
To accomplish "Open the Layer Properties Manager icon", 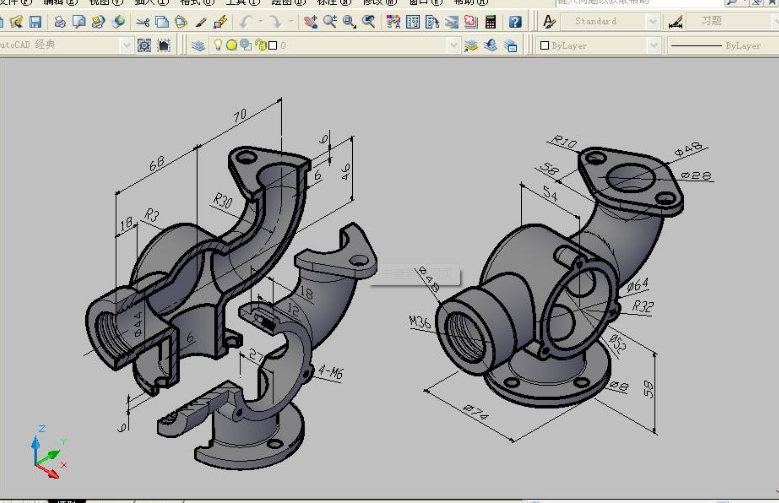I will point(198,45).
